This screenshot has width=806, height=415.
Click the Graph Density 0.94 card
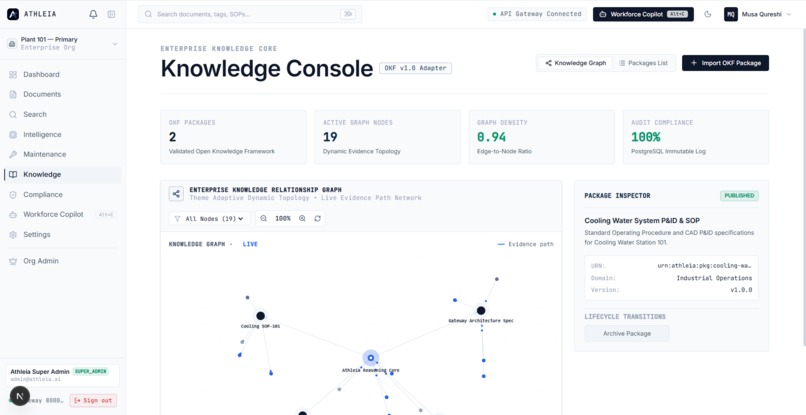click(542, 137)
